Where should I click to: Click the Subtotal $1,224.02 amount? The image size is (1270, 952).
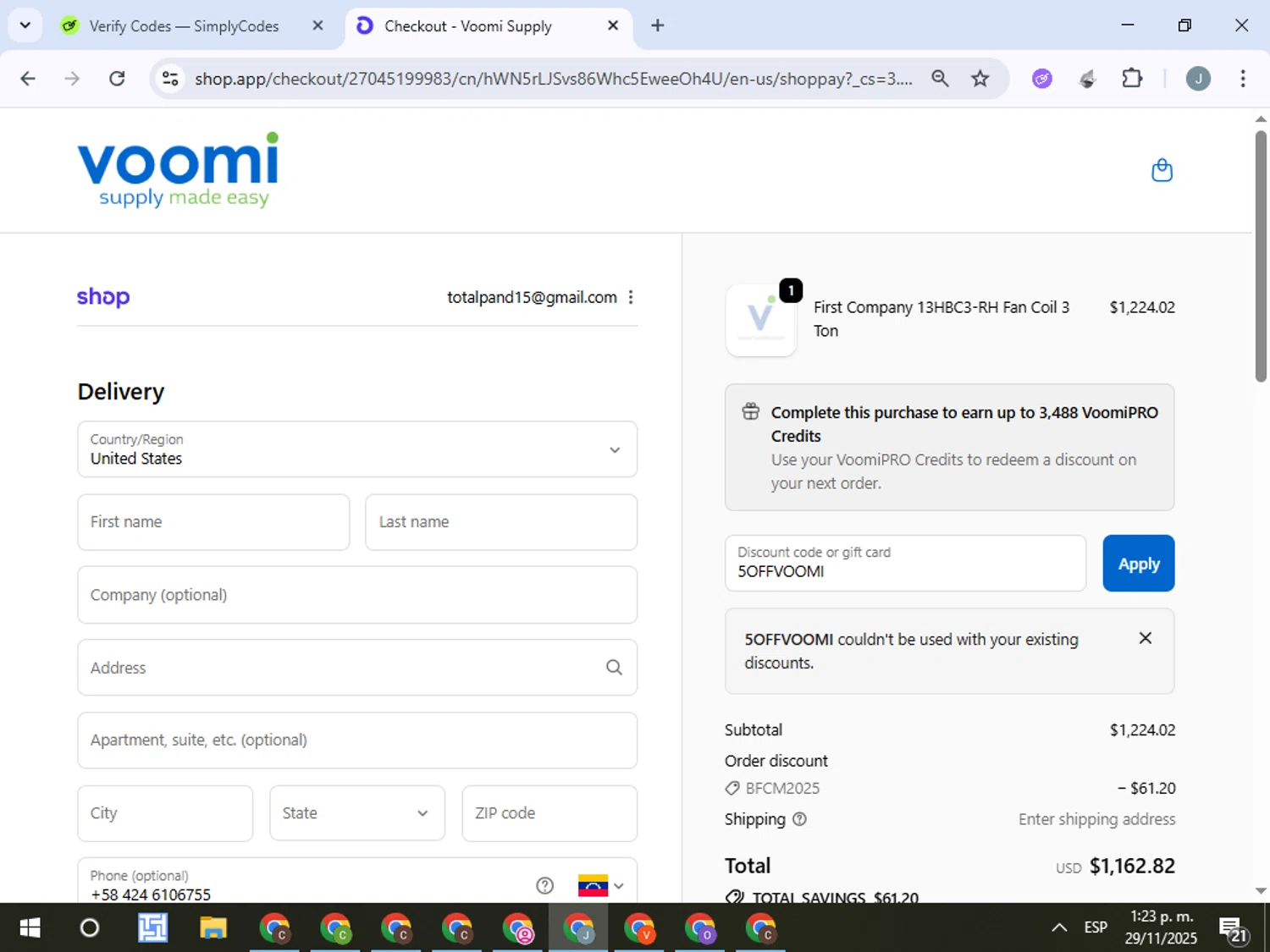click(1143, 729)
